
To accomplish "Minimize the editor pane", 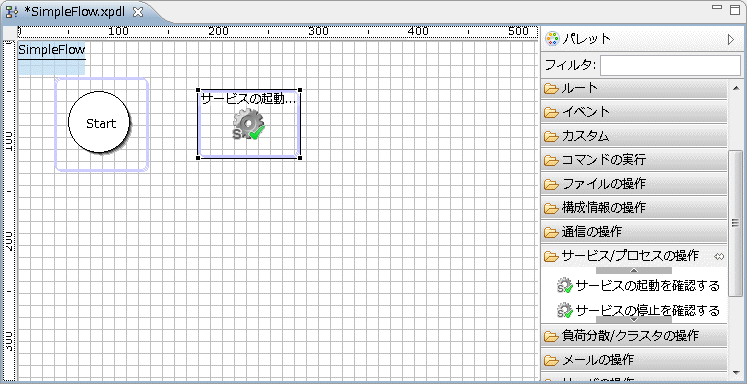I will pos(717,8).
